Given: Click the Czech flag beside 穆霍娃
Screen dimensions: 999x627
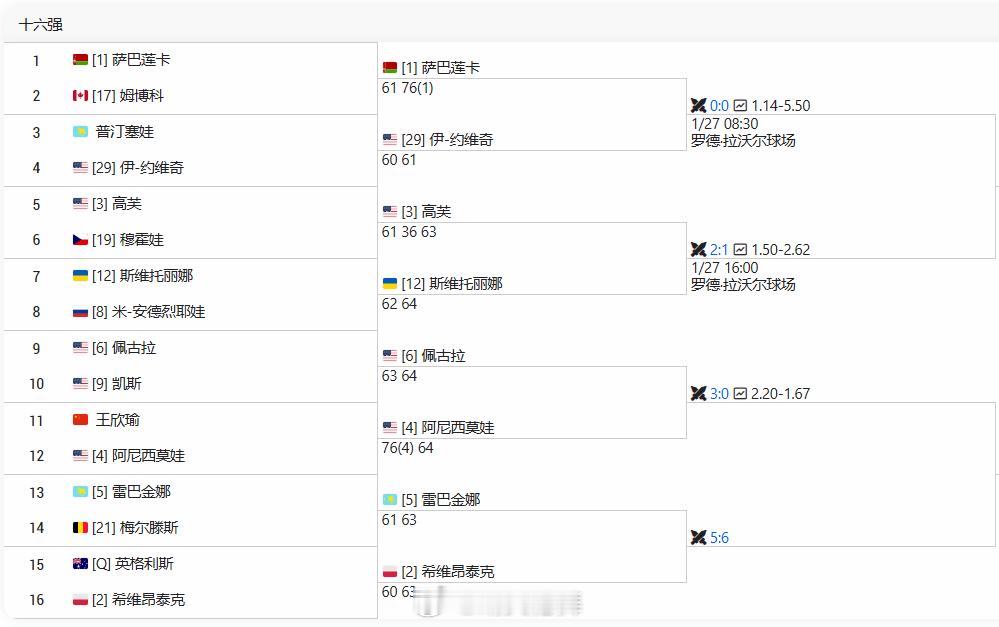Looking at the screenshot, I should (x=82, y=240).
